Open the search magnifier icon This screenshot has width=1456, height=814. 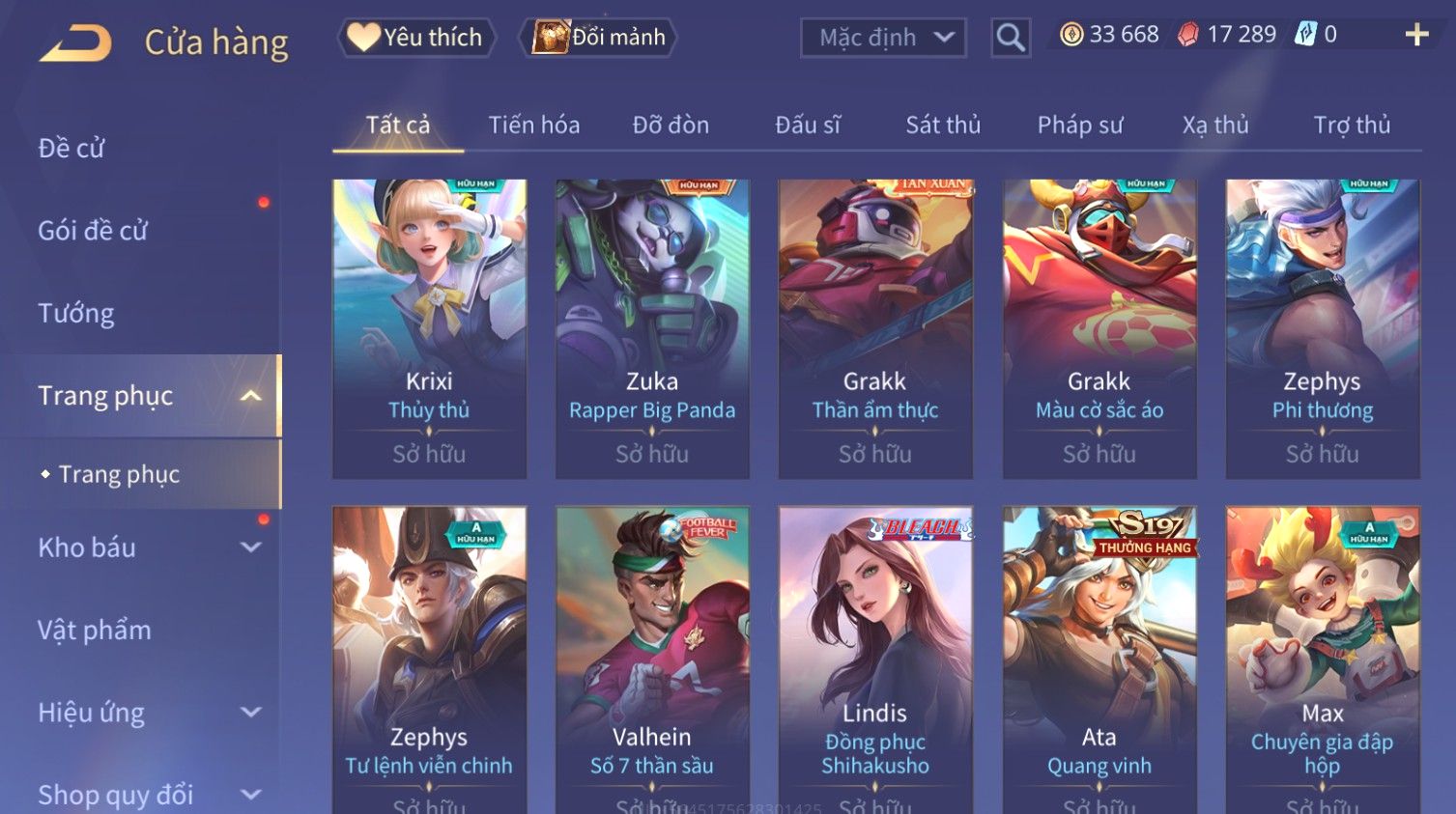click(x=1011, y=38)
